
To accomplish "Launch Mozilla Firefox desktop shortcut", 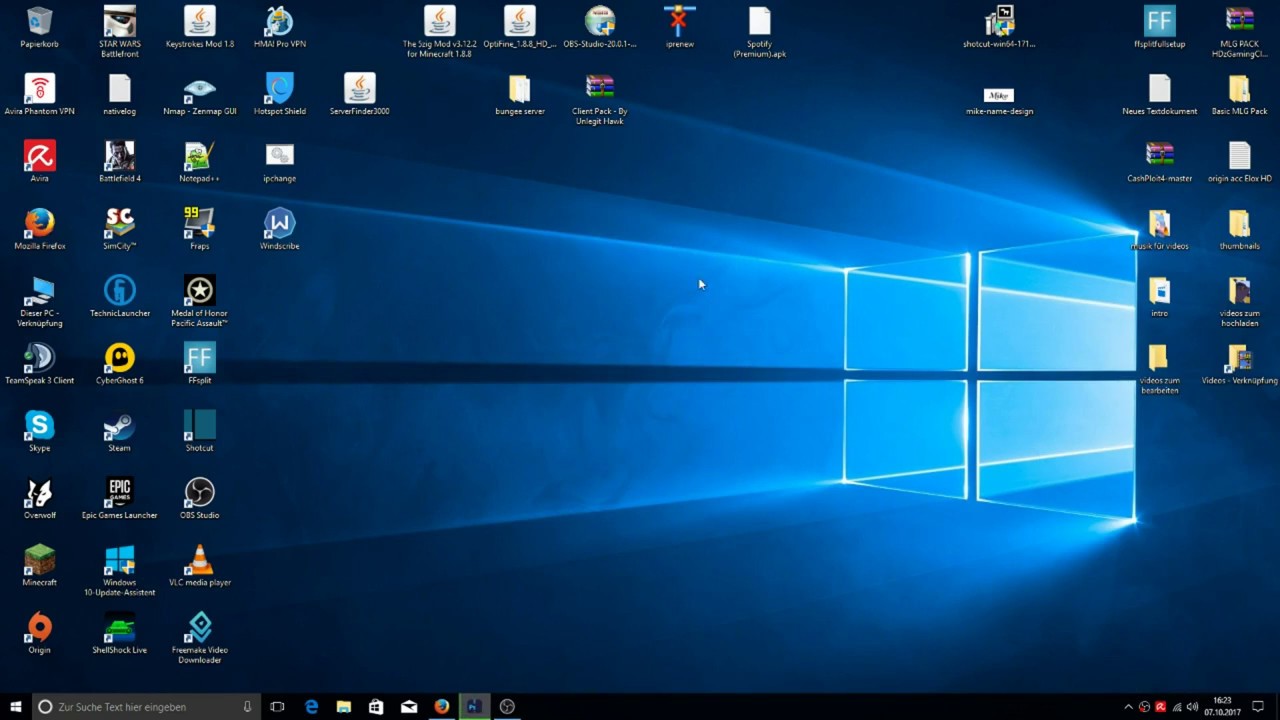I will tap(40, 223).
